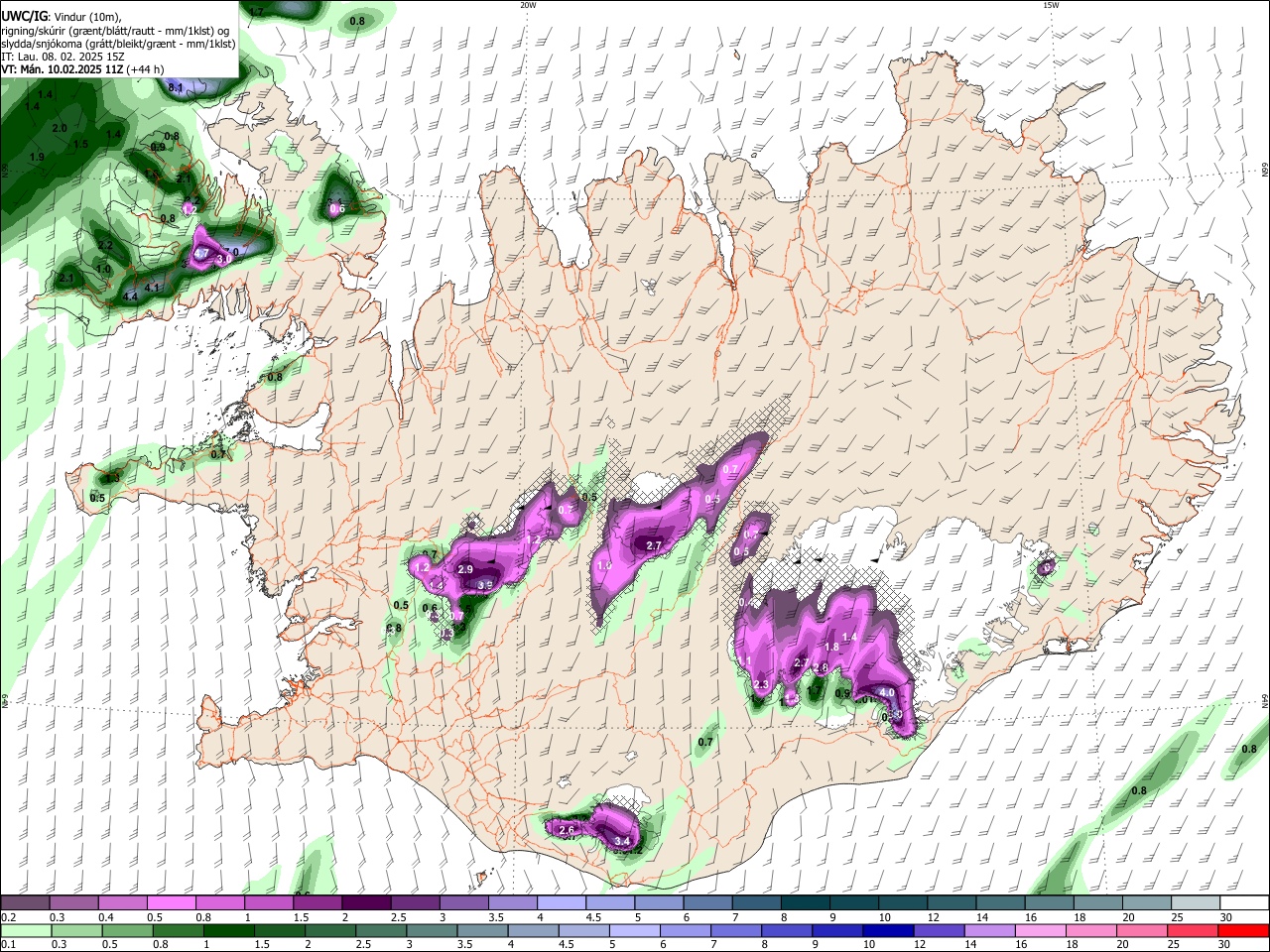Pick the slate blue 6–7 upper legend swatch
Image resolution: width=1270 pixels, height=952 pixels.
[x=707, y=903]
